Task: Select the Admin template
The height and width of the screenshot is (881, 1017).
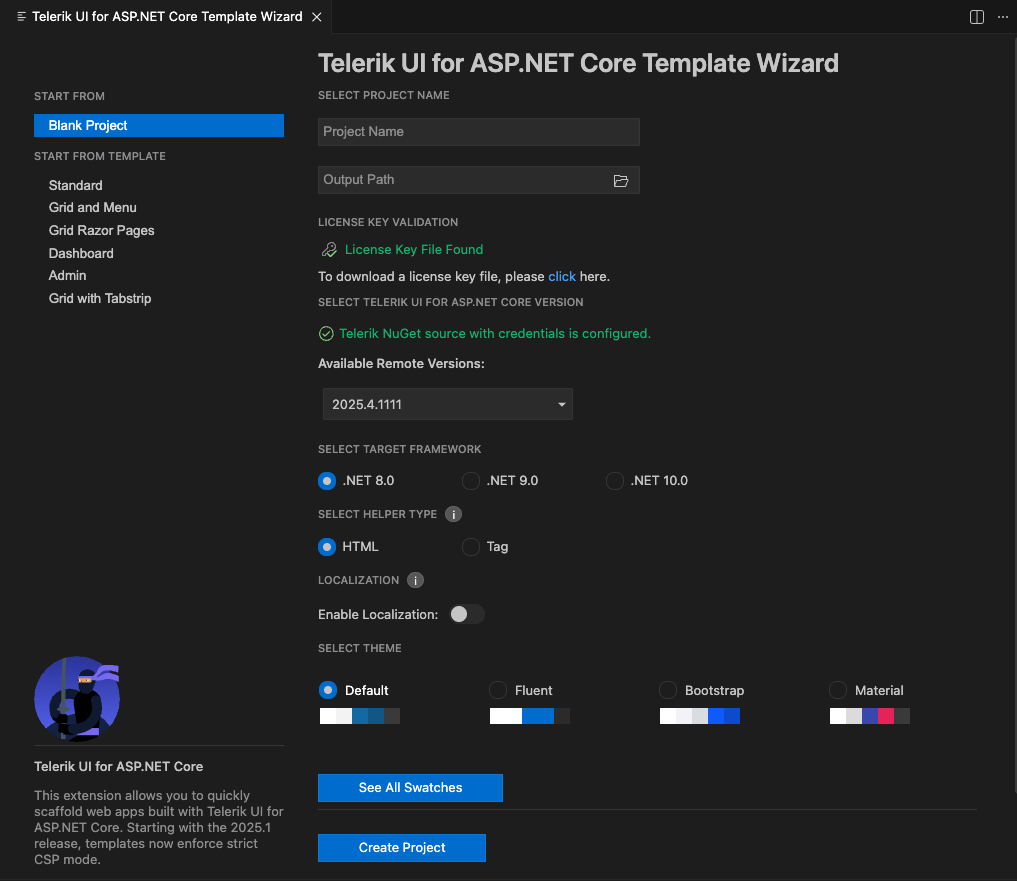Action: (67, 276)
